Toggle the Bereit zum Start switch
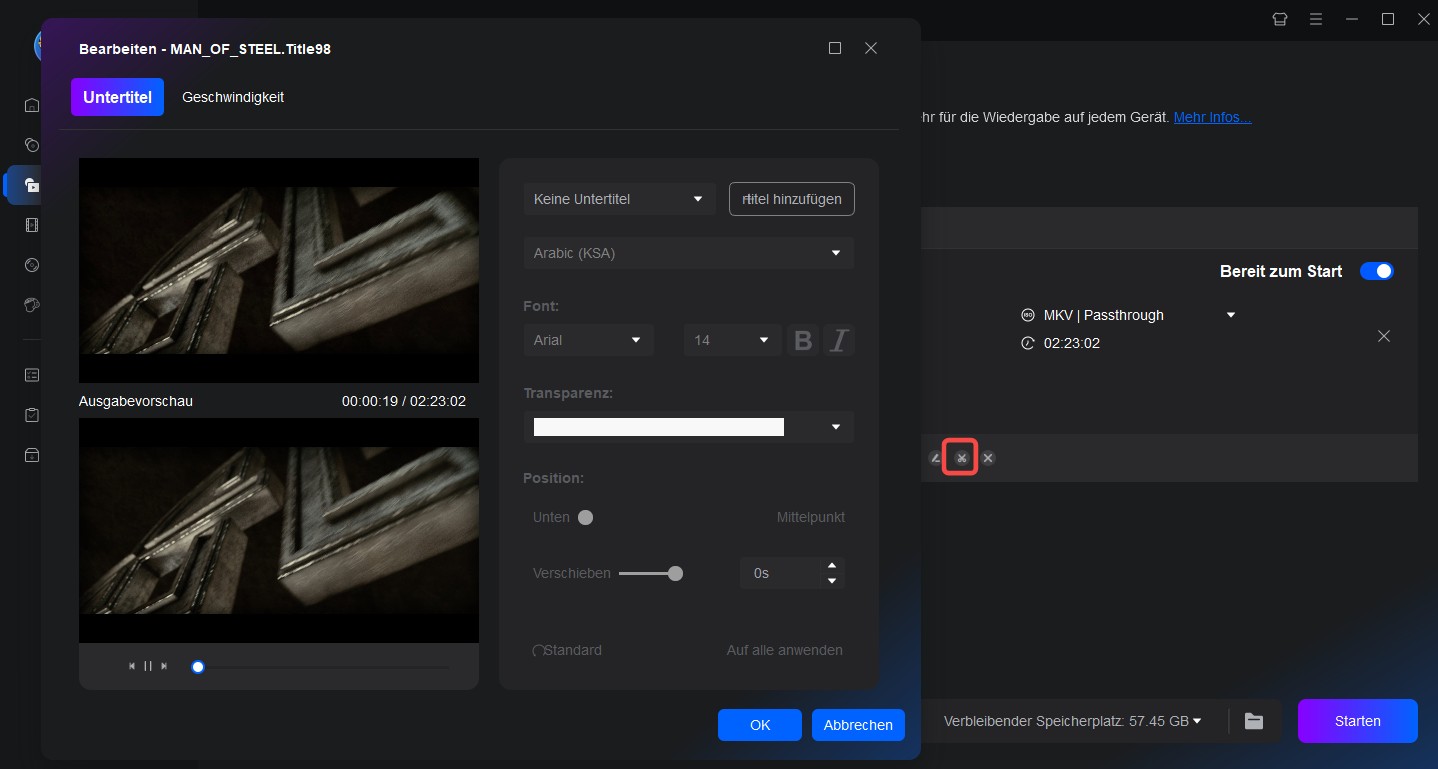Viewport: 1438px width, 769px height. tap(1377, 271)
